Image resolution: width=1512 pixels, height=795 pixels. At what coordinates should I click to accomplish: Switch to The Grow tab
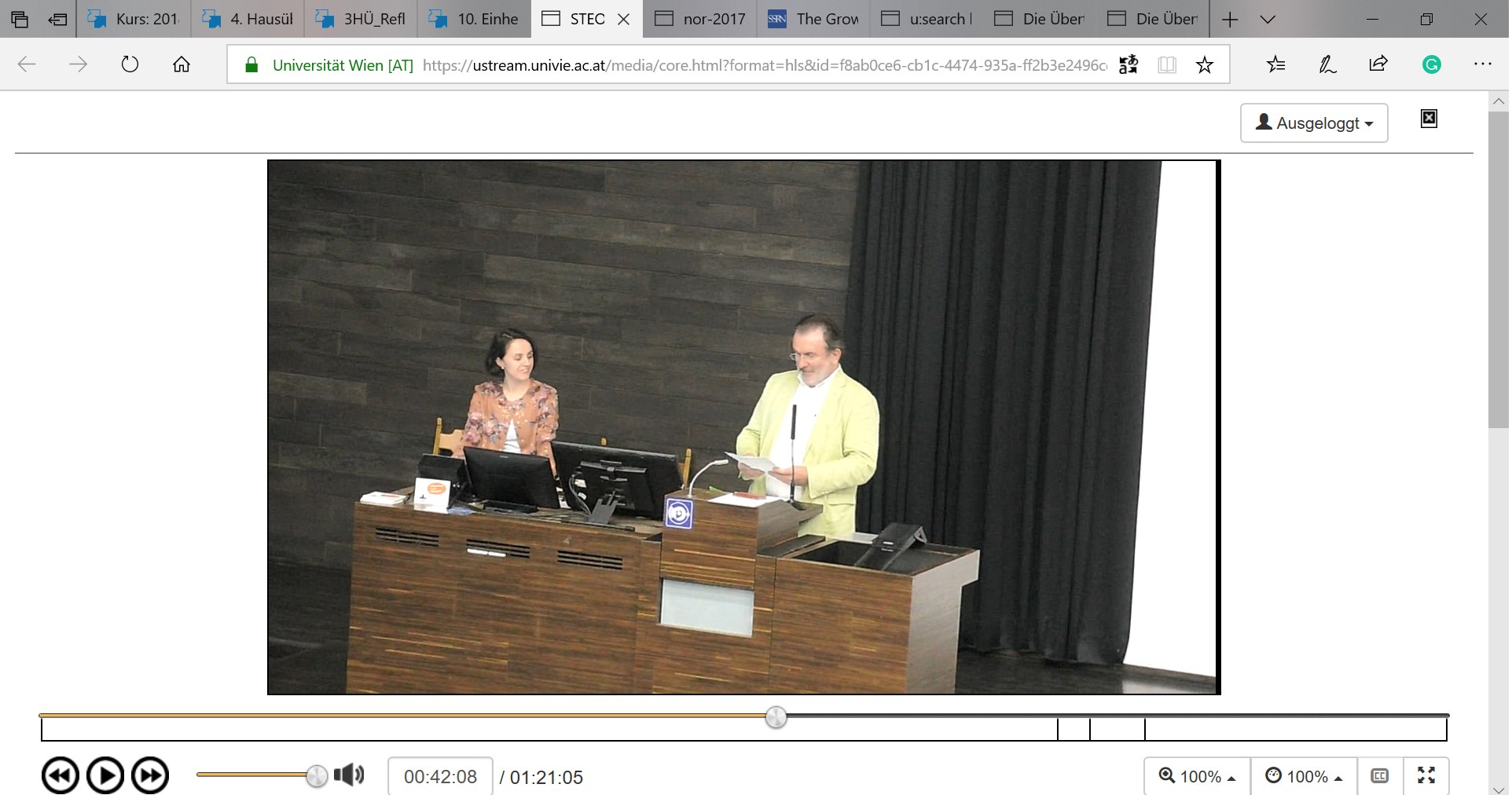tap(813, 19)
